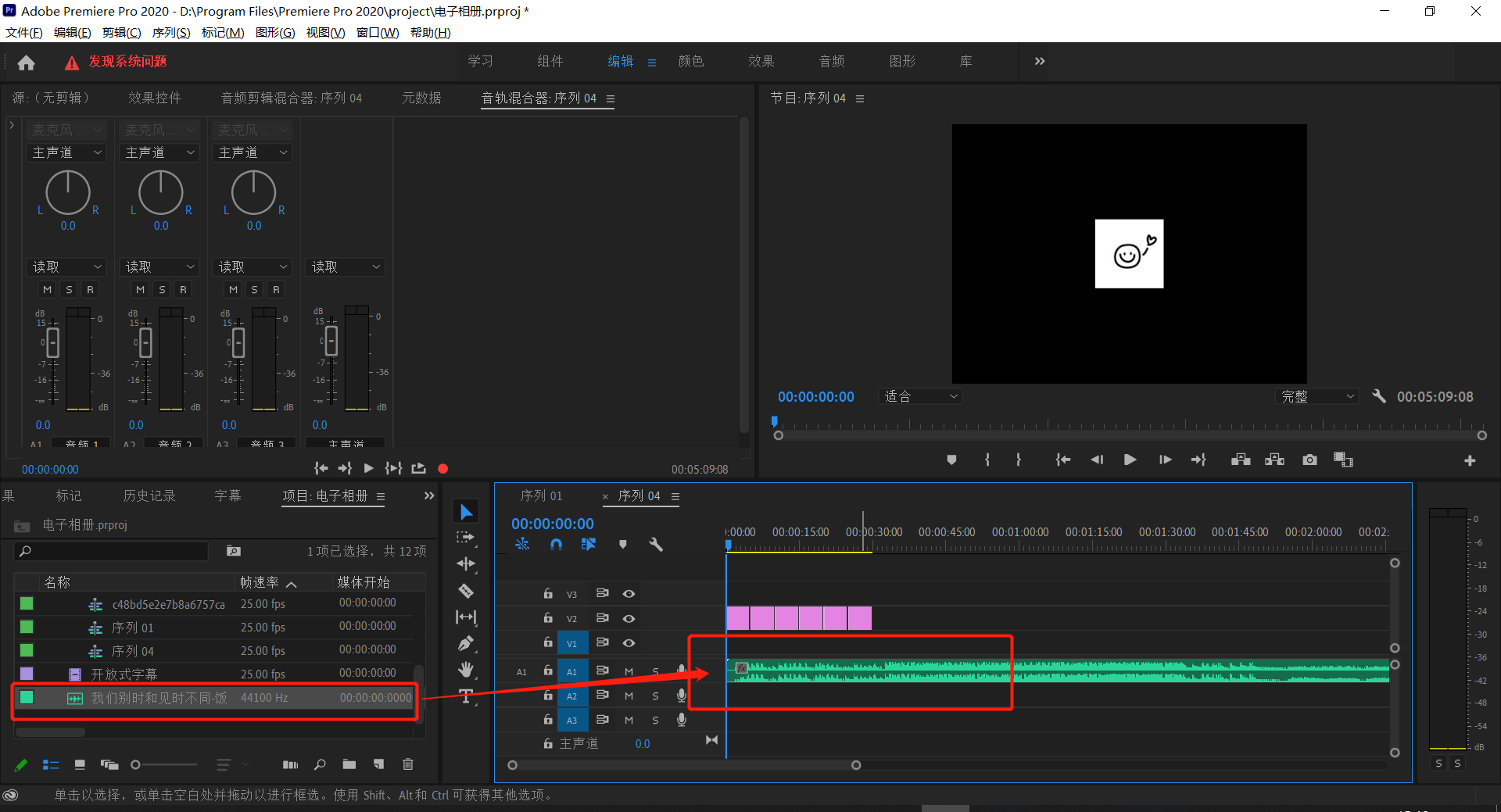
Task: Mute audio track A1 in timeline
Action: point(629,671)
